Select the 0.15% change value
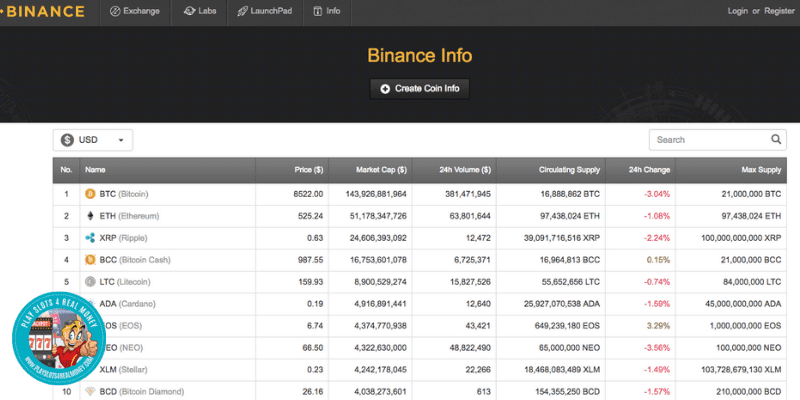Viewport: 800px width, 400px height. [658, 260]
